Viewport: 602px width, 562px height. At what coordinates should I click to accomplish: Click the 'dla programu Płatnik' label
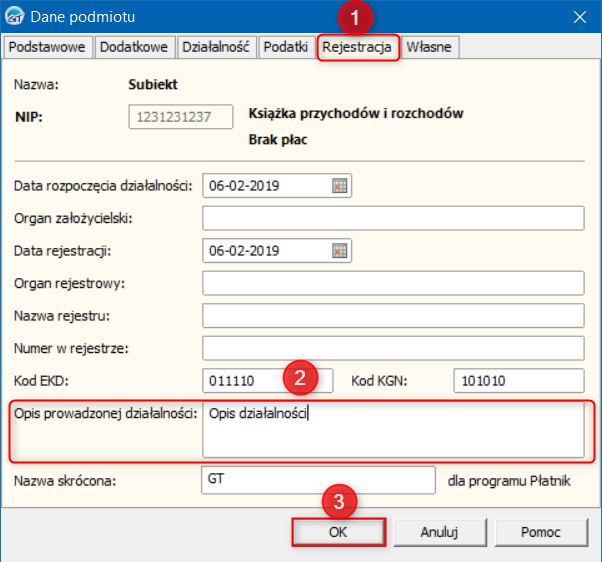[x=509, y=481]
